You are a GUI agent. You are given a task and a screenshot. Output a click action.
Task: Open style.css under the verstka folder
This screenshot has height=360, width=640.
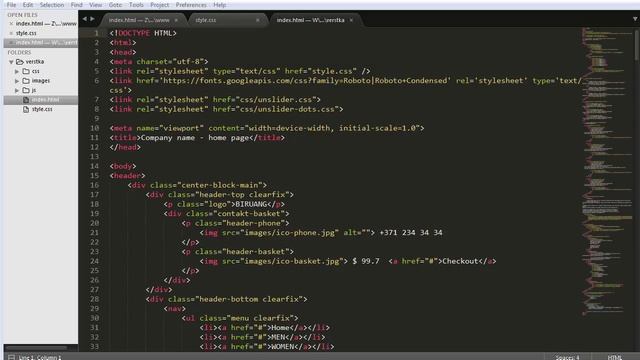coord(42,109)
